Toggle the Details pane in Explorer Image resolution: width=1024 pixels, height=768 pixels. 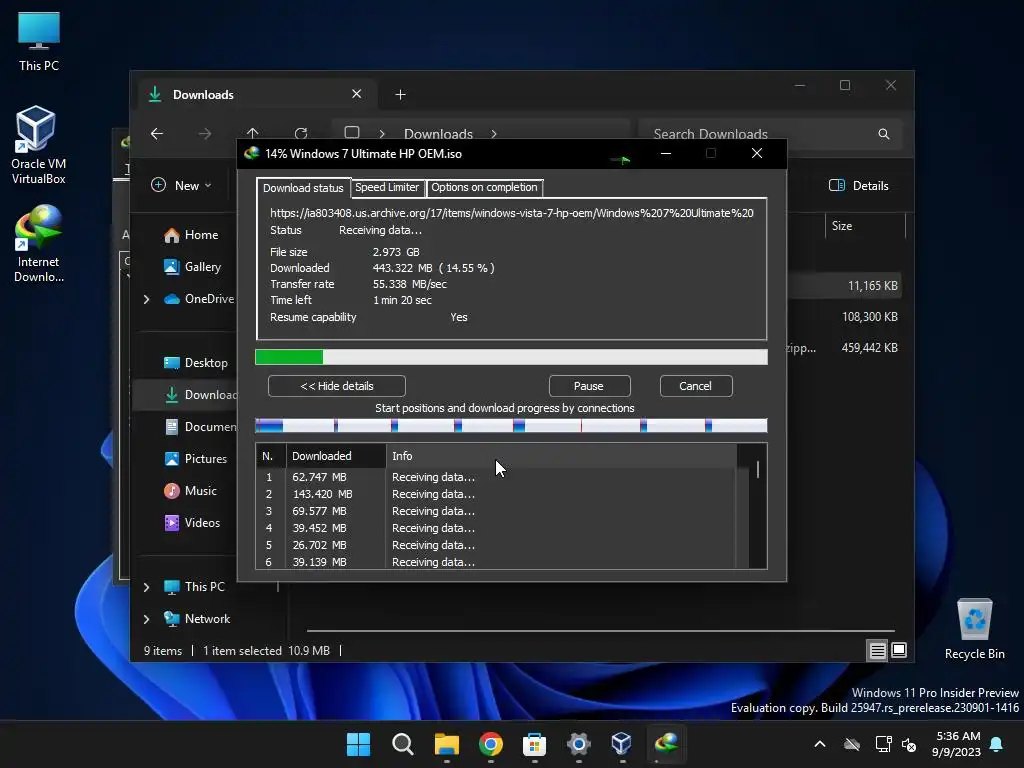pos(859,185)
